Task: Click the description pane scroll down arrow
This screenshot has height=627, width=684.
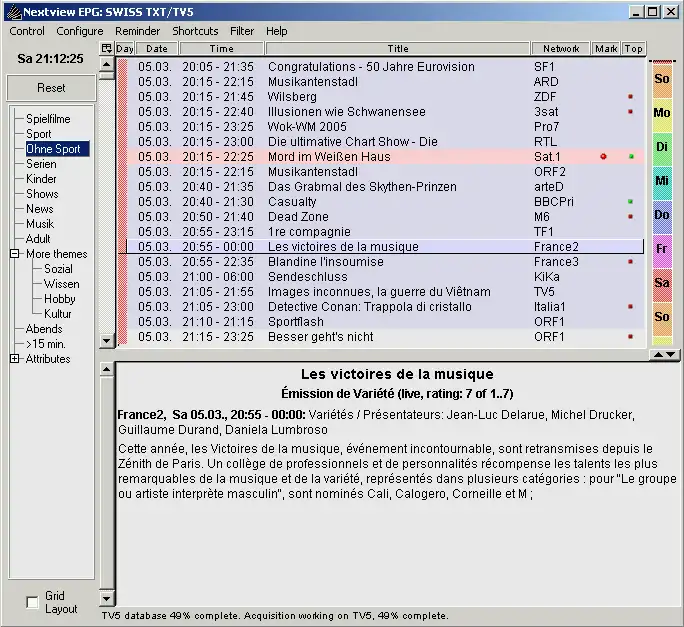Action: point(106,599)
